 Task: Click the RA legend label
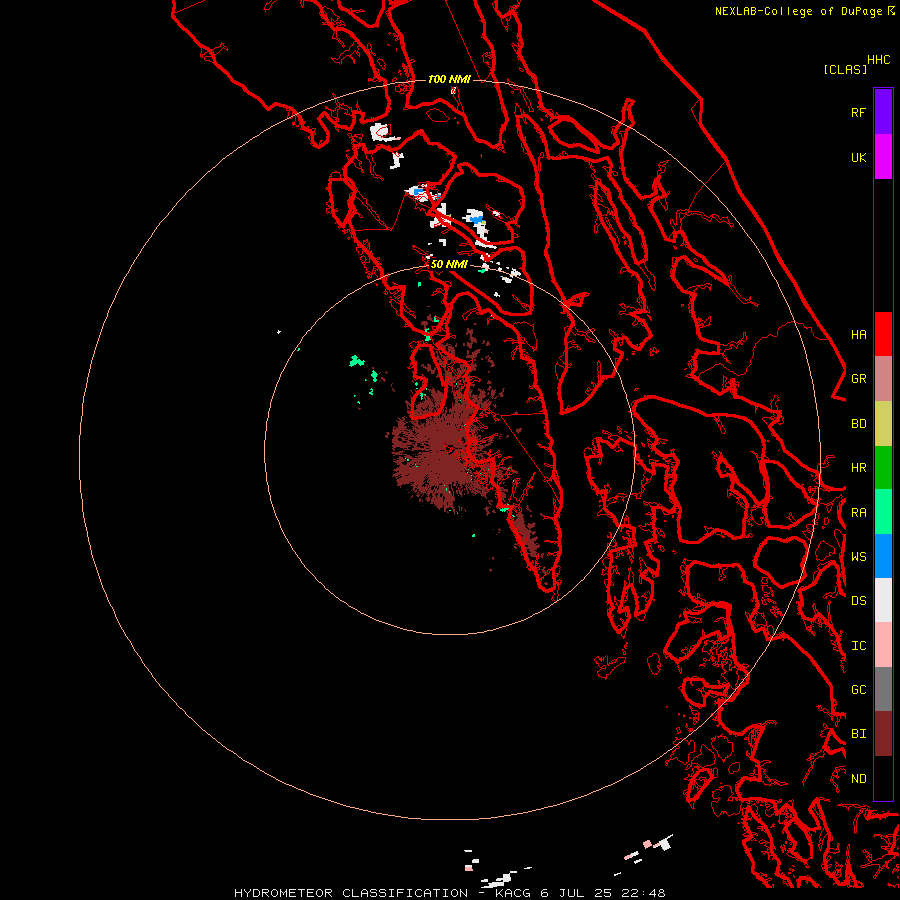858,513
